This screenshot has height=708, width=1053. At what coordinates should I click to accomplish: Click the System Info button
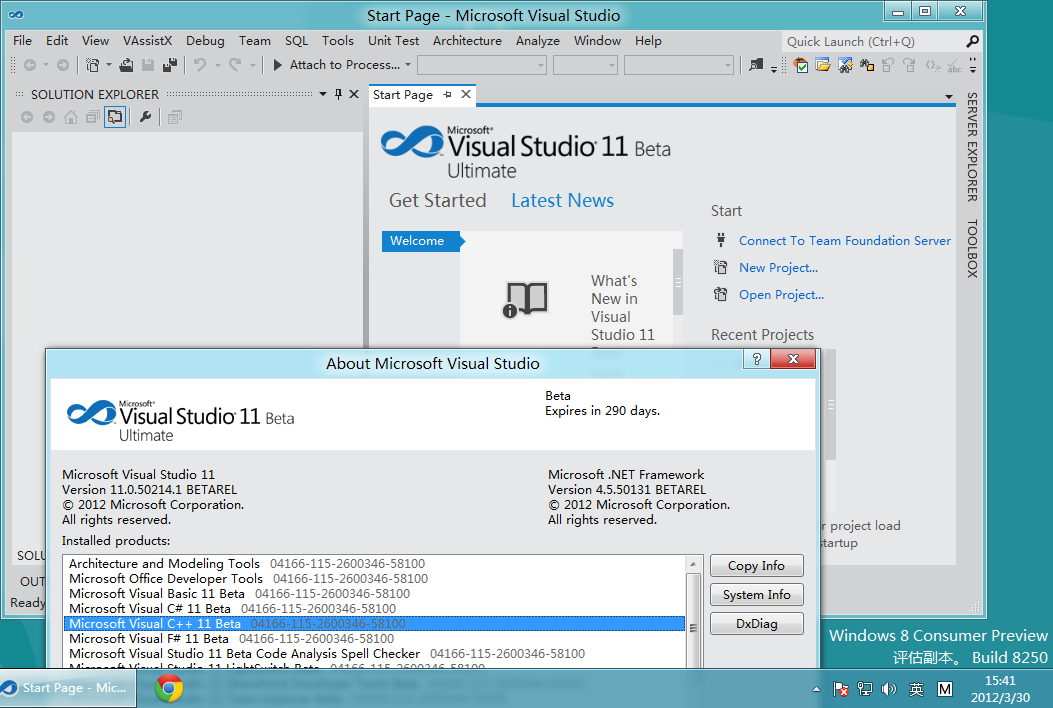(x=756, y=594)
